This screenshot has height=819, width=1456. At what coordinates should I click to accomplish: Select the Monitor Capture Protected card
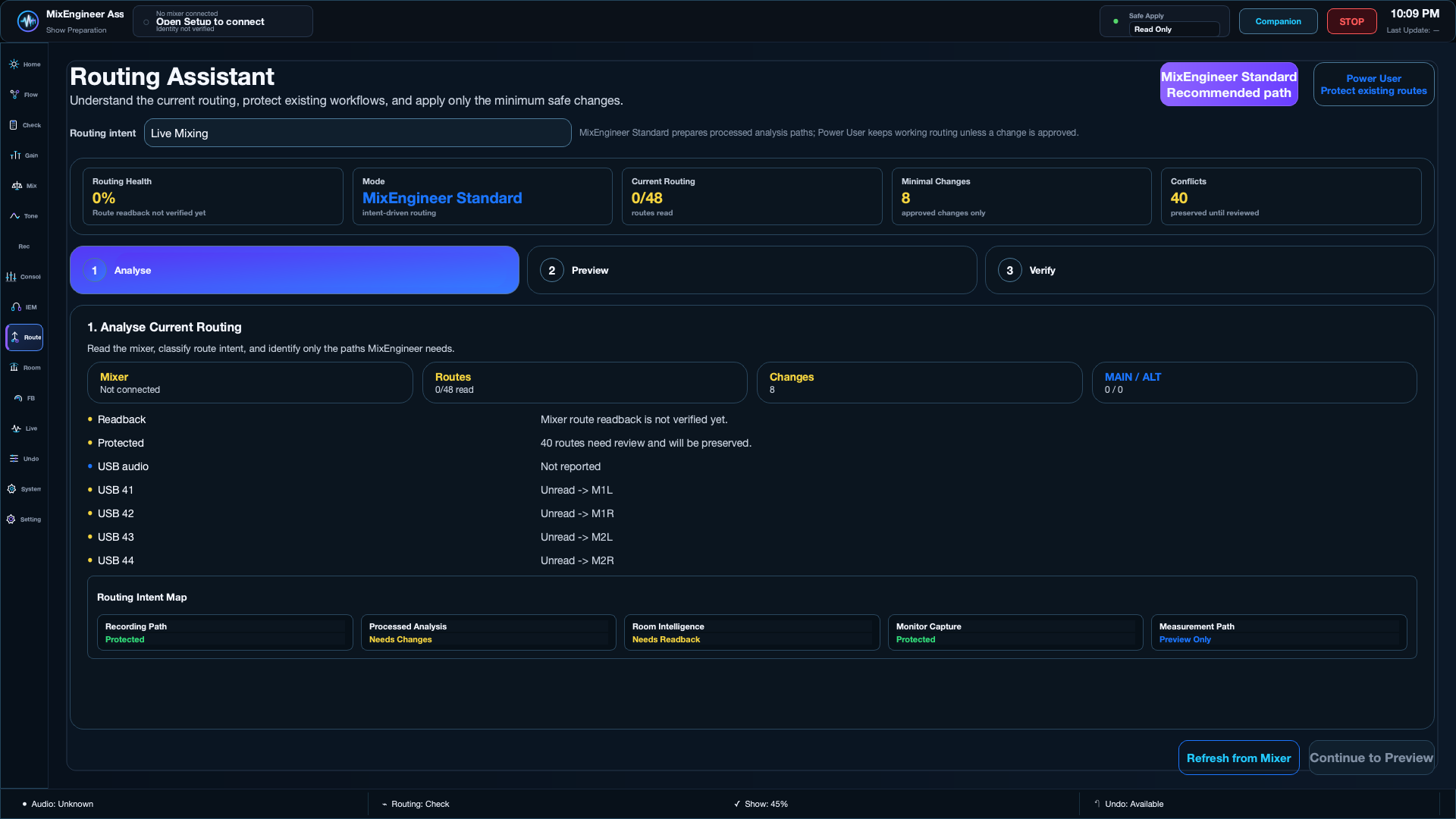[1015, 632]
